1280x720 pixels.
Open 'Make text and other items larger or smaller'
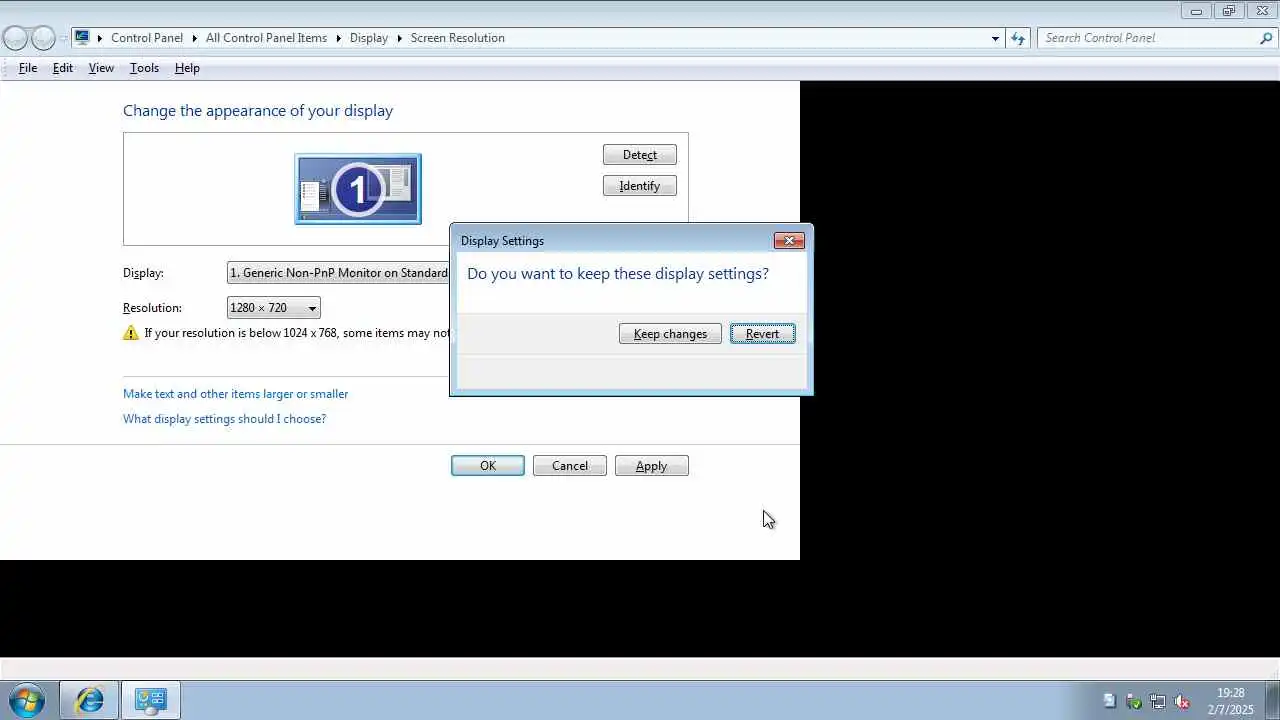[236, 394]
